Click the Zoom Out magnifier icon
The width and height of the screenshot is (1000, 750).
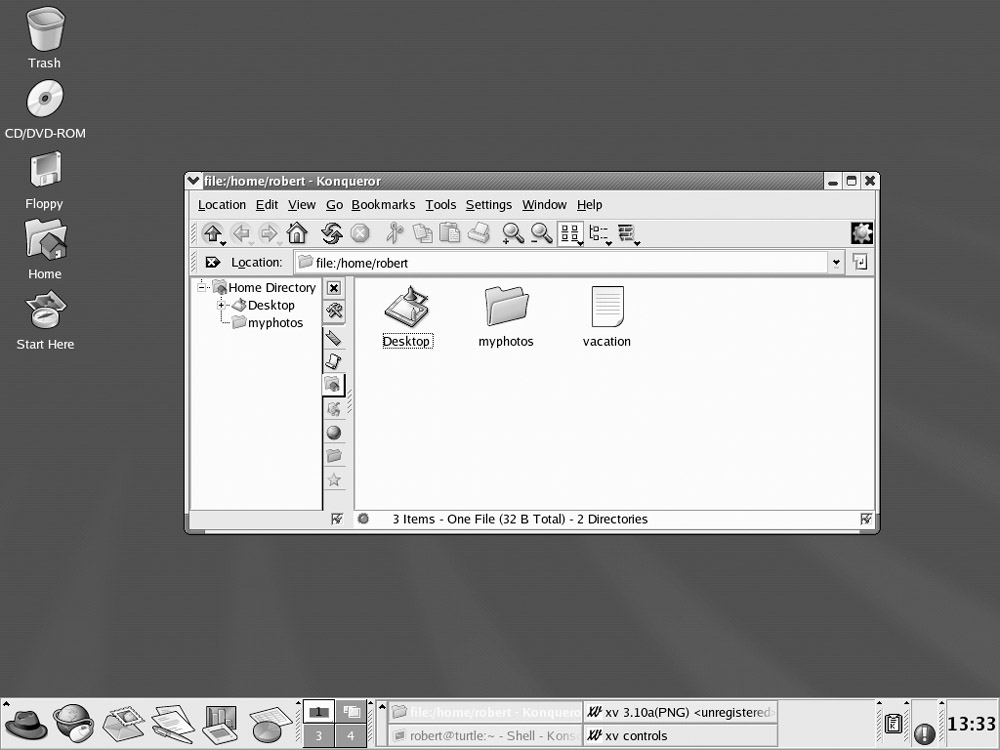[x=541, y=234]
